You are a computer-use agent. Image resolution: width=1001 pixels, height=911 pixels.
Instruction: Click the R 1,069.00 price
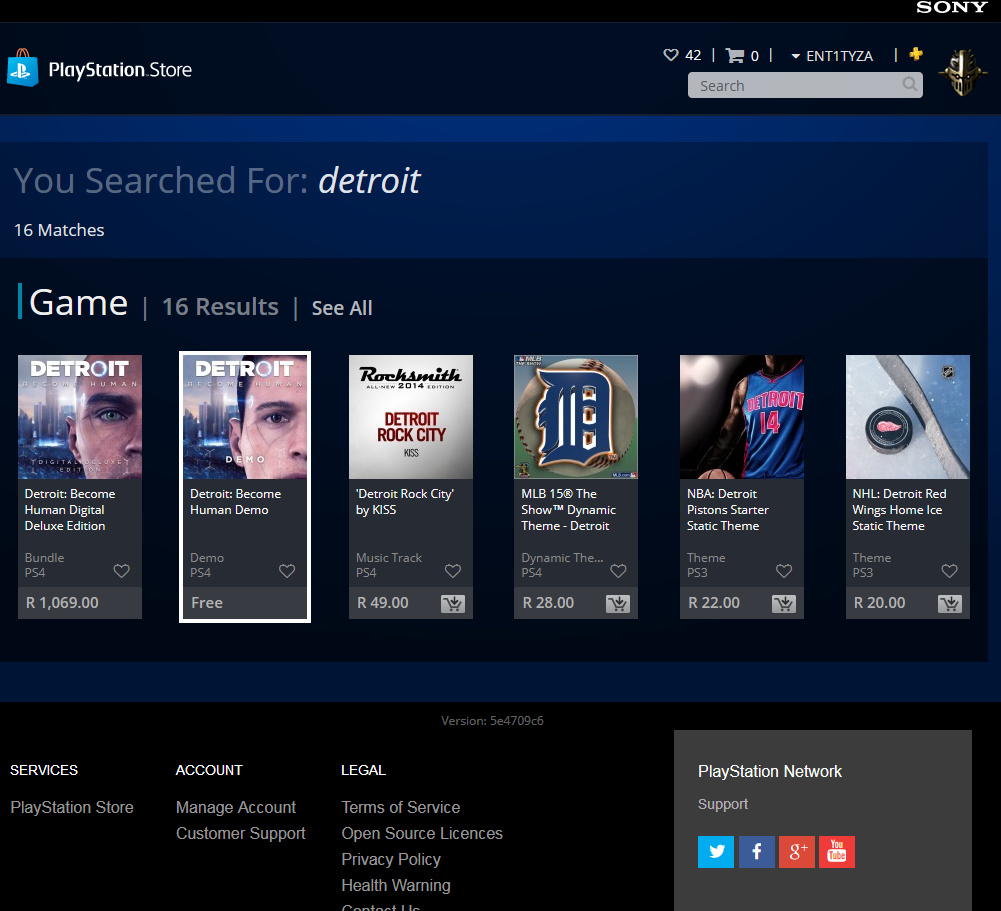(62, 603)
